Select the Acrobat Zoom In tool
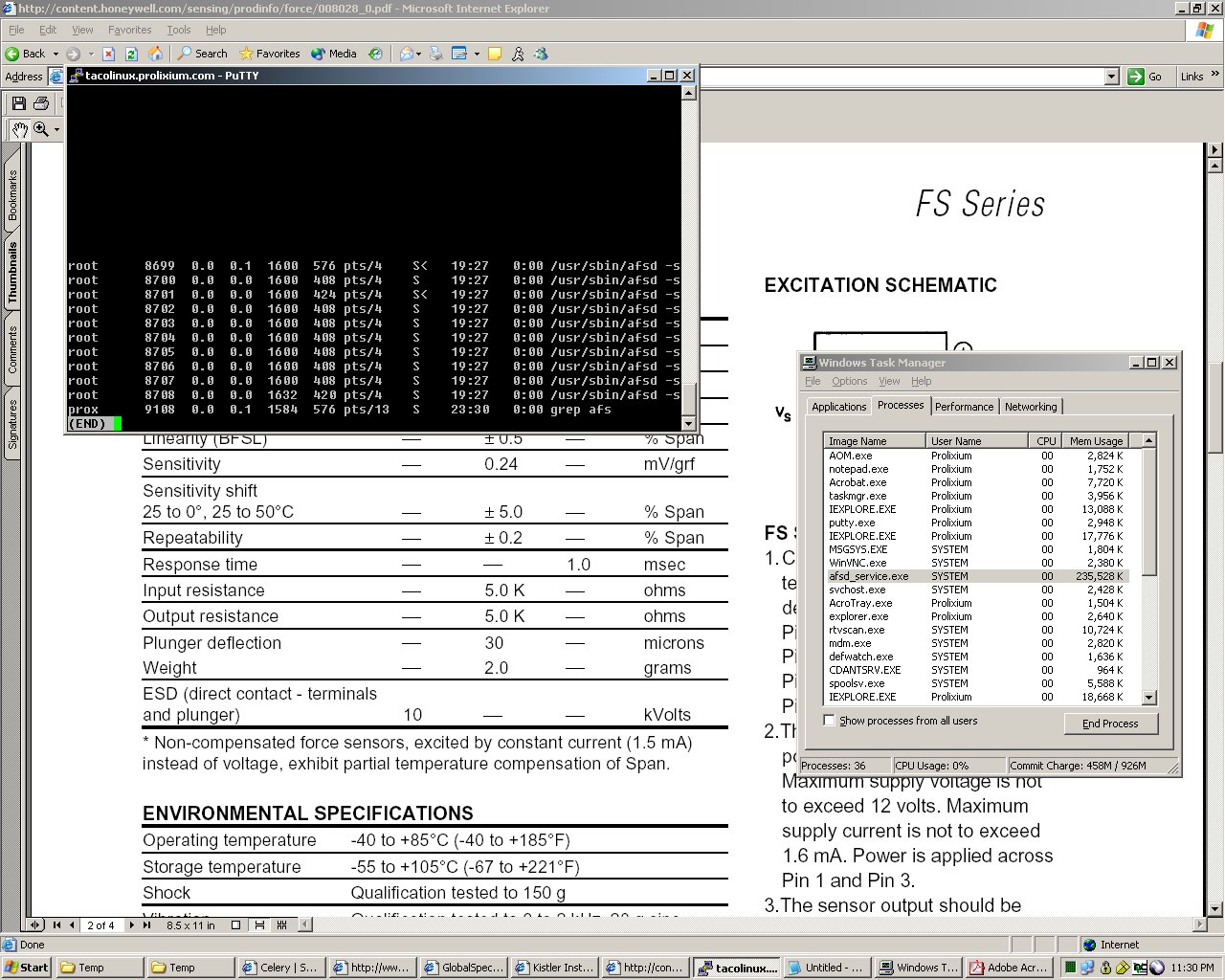This screenshot has width=1225, height=980. coord(41,129)
